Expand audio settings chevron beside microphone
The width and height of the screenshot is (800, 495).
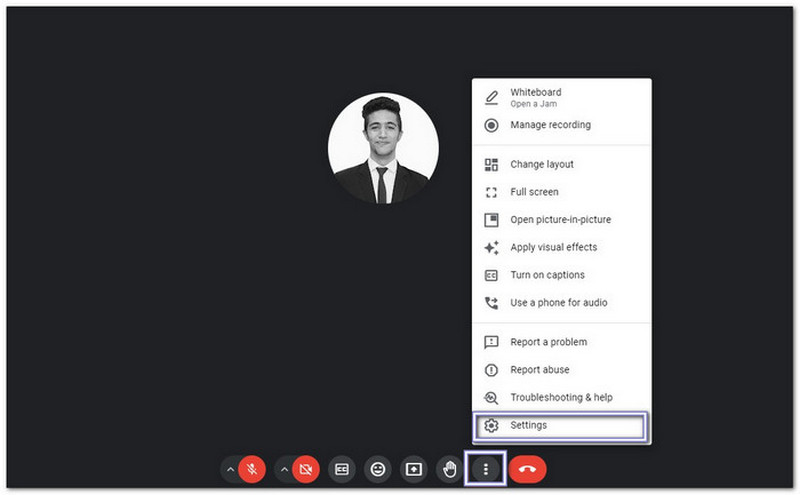pos(230,468)
